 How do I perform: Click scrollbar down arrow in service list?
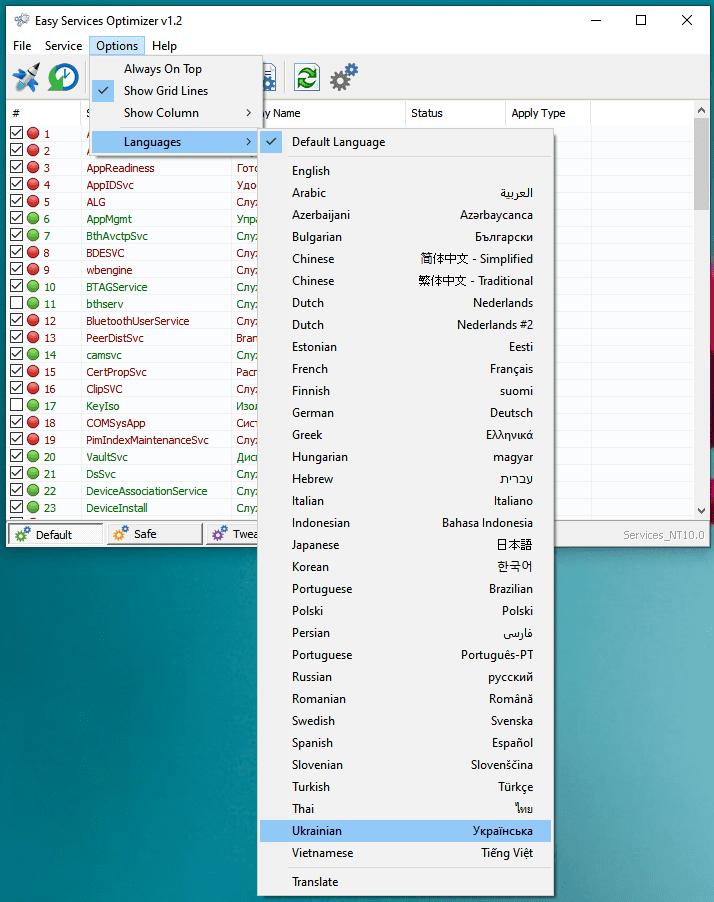(x=701, y=510)
